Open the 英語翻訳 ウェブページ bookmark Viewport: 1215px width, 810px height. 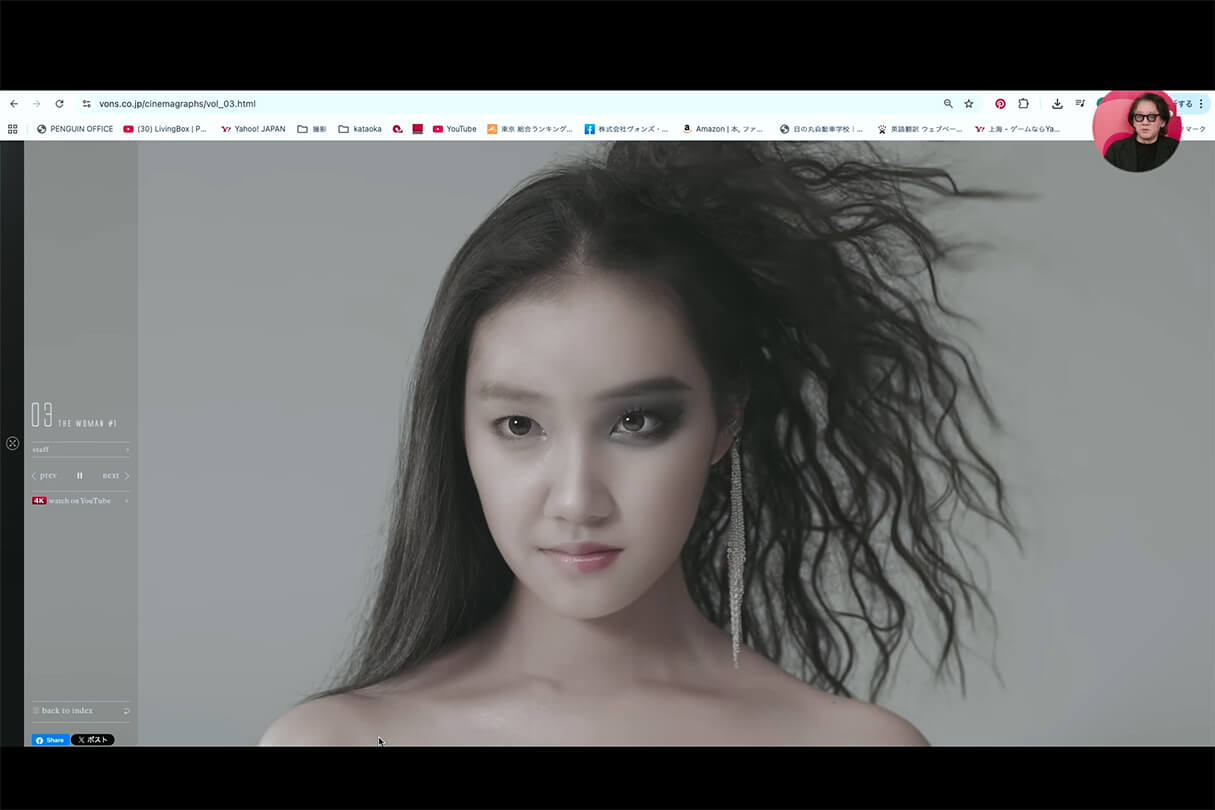(920, 129)
